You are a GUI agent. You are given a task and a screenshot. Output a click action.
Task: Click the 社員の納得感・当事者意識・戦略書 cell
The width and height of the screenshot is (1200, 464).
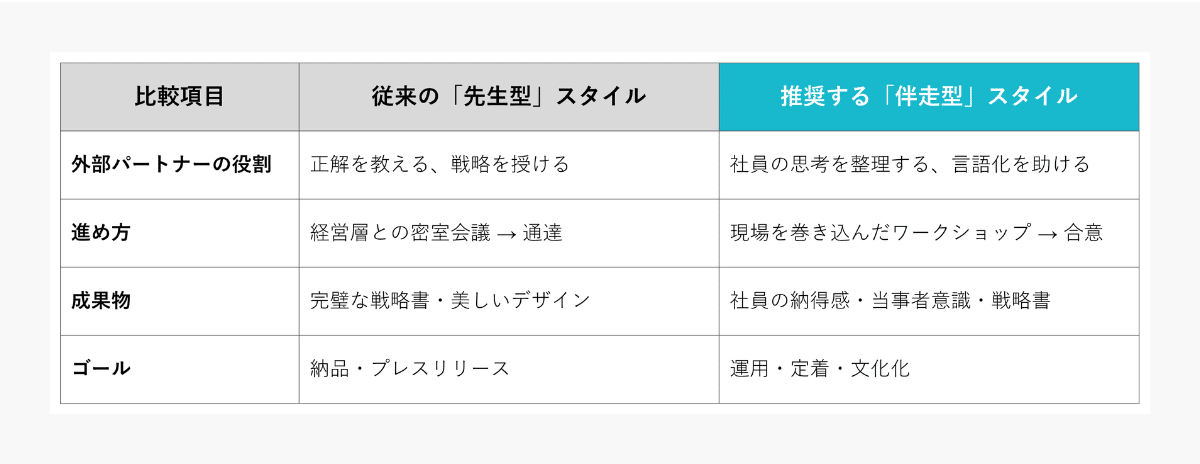(890, 301)
